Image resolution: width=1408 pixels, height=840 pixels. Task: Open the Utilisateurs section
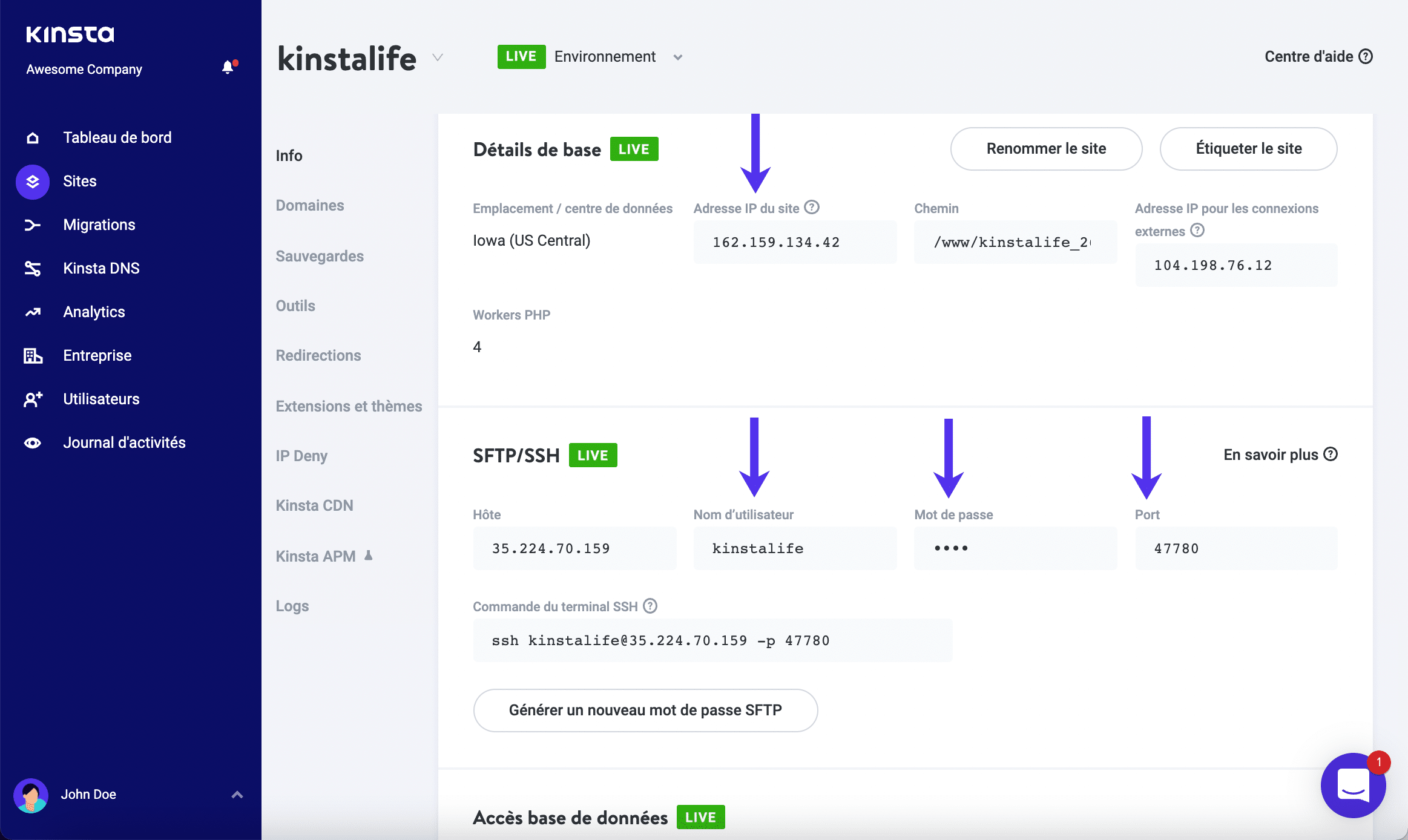point(32,399)
